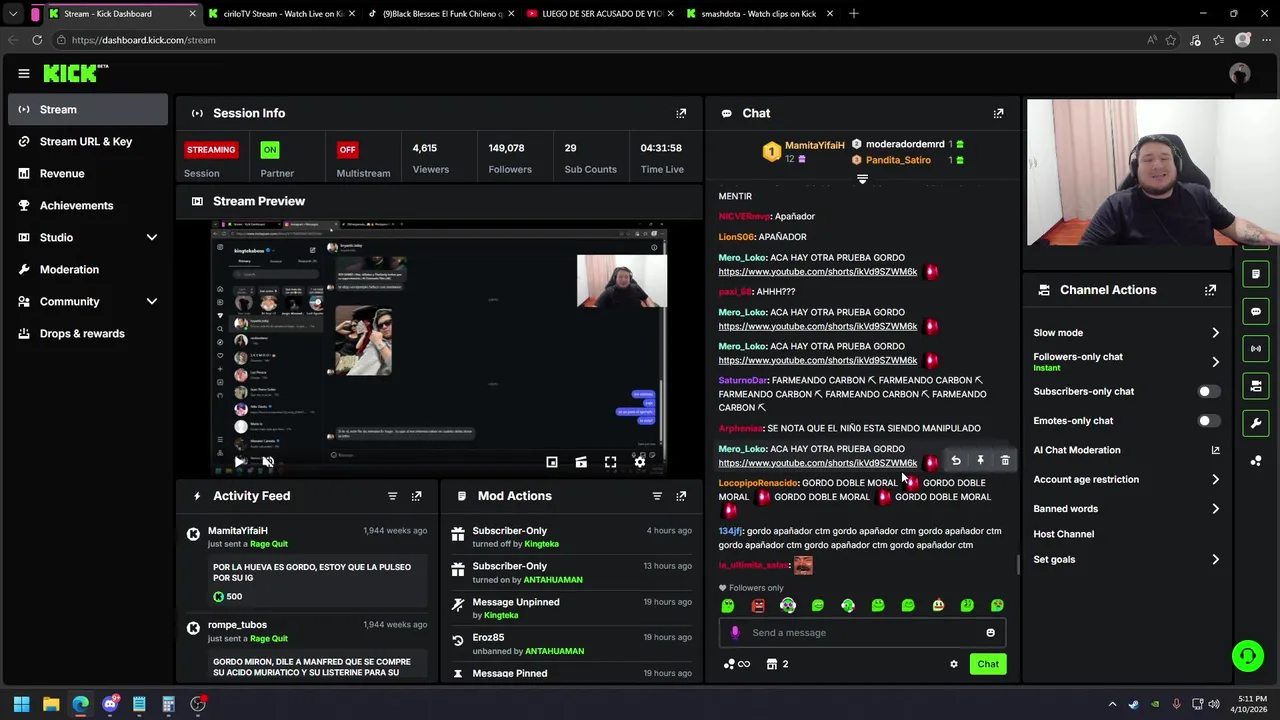Filter the Mod Actions list
This screenshot has width=1280, height=720.
point(657,496)
